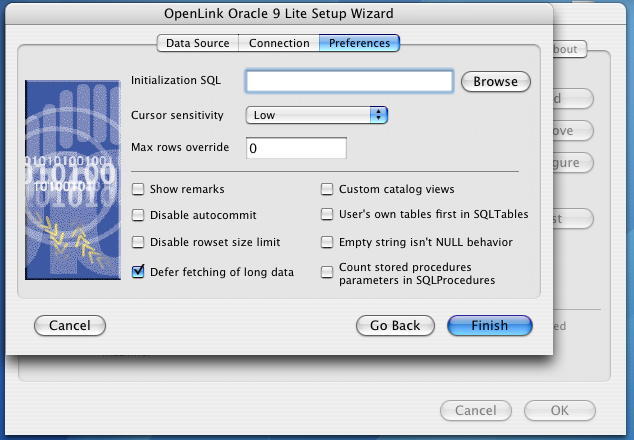Toggle User's own tables first in SQLTables
This screenshot has height=440, width=634.
[327, 214]
